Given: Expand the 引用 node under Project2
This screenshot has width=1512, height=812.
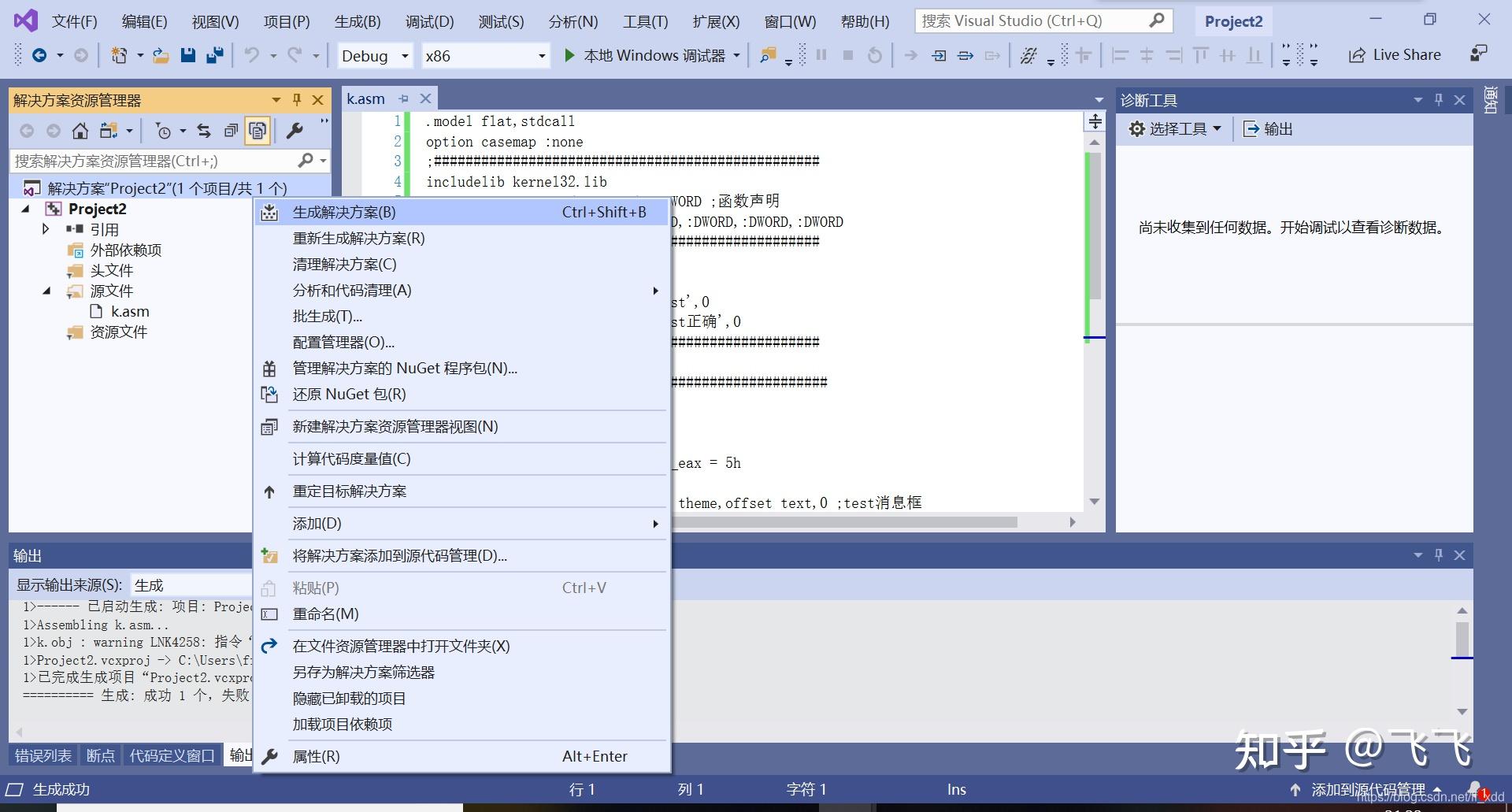Looking at the screenshot, I should [46, 229].
